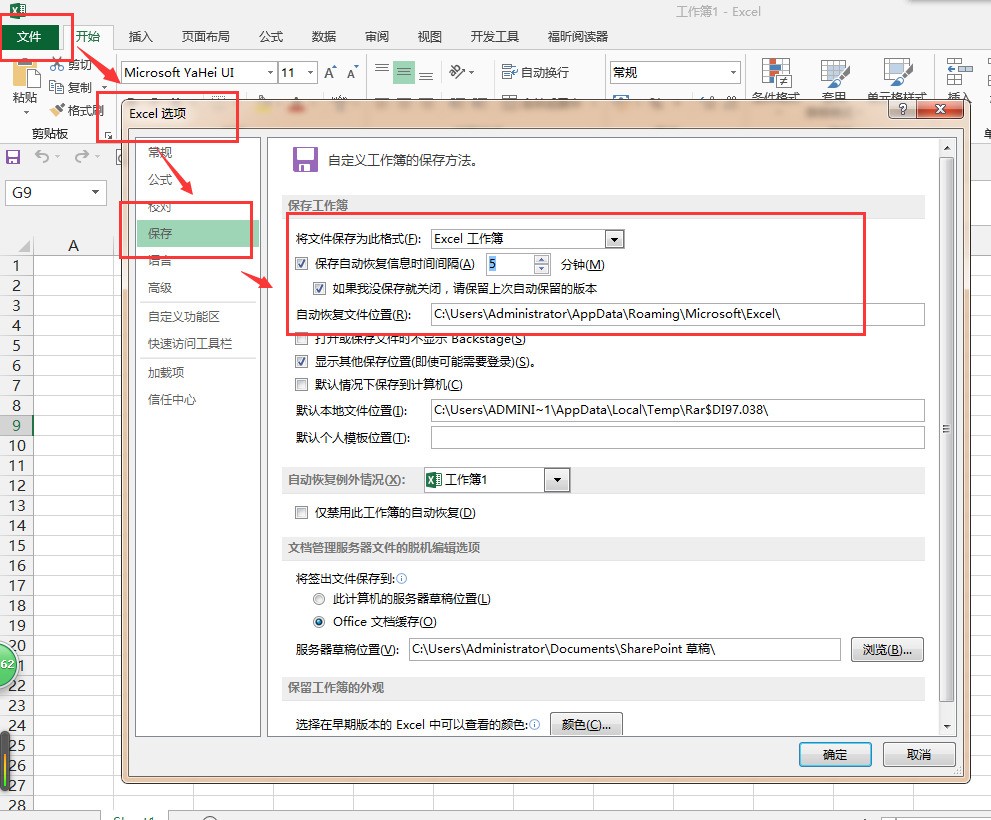Viewport: 991px width, 820px height.
Task: Open the 常规 number format dropdown
Action: [x=733, y=73]
